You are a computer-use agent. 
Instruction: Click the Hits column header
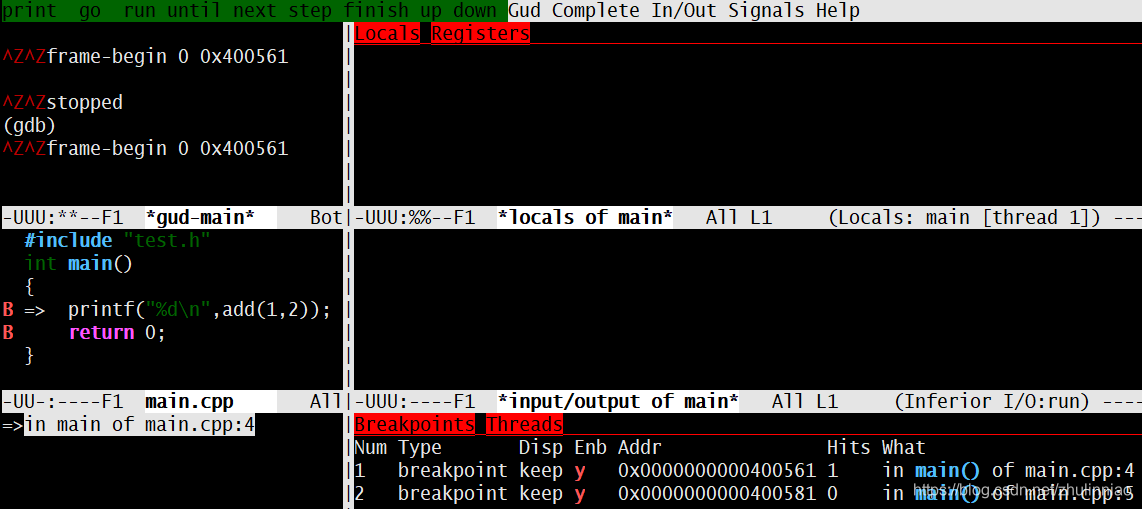pyautogui.click(x=848, y=447)
